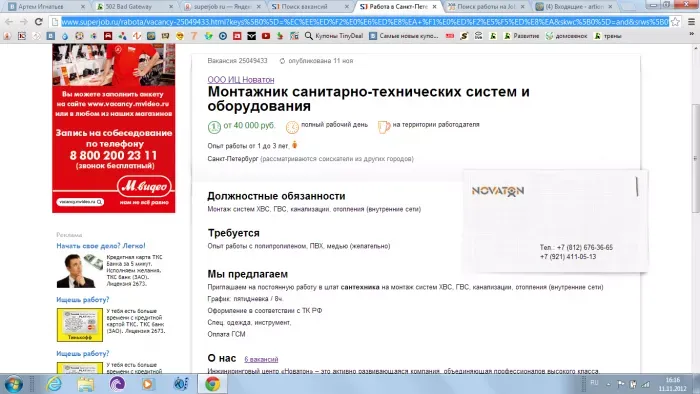Click the NOVATON company logo
The height and width of the screenshot is (394, 700).
tap(498, 191)
